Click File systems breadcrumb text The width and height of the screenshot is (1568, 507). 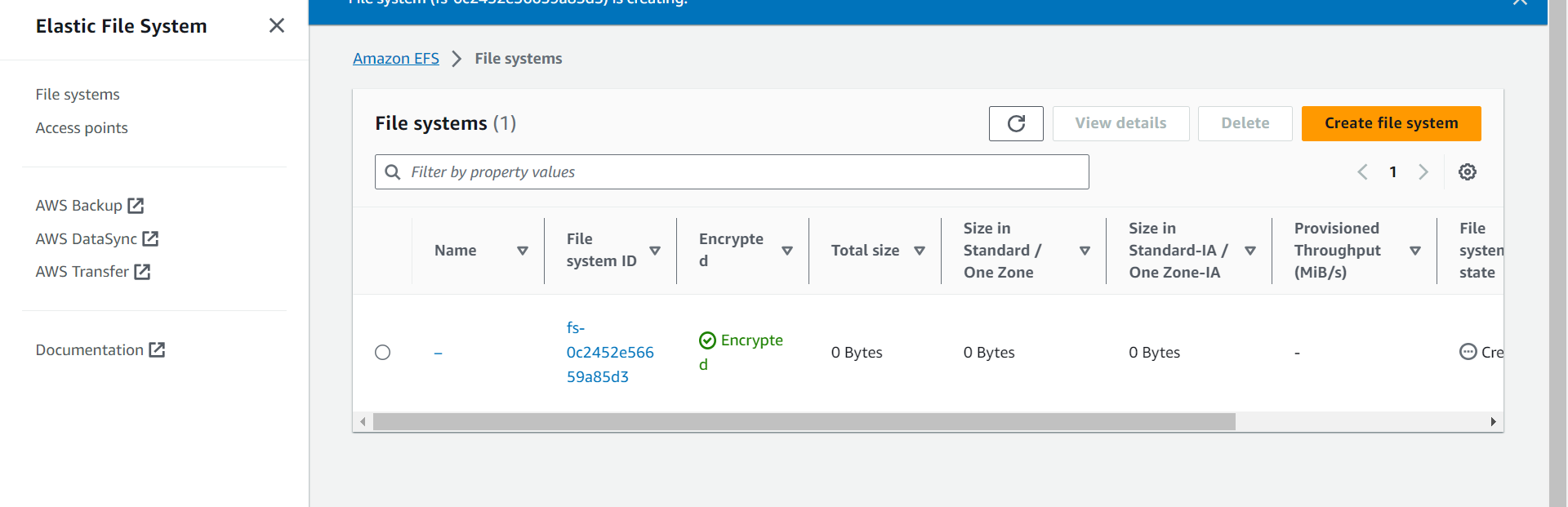(x=519, y=59)
